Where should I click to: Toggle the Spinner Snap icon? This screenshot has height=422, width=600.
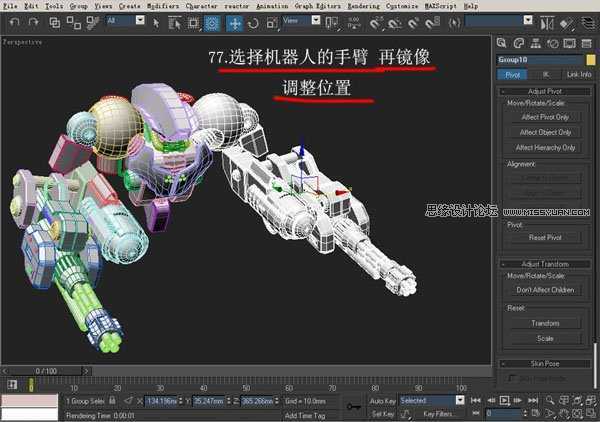point(432,23)
